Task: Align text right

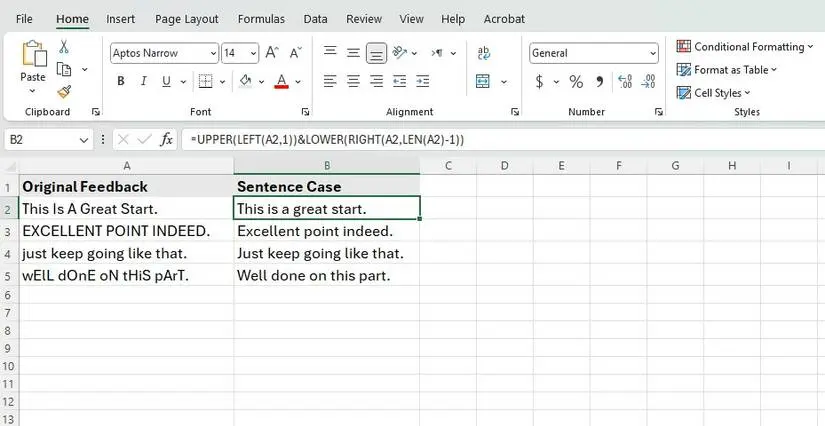Action: [376, 82]
